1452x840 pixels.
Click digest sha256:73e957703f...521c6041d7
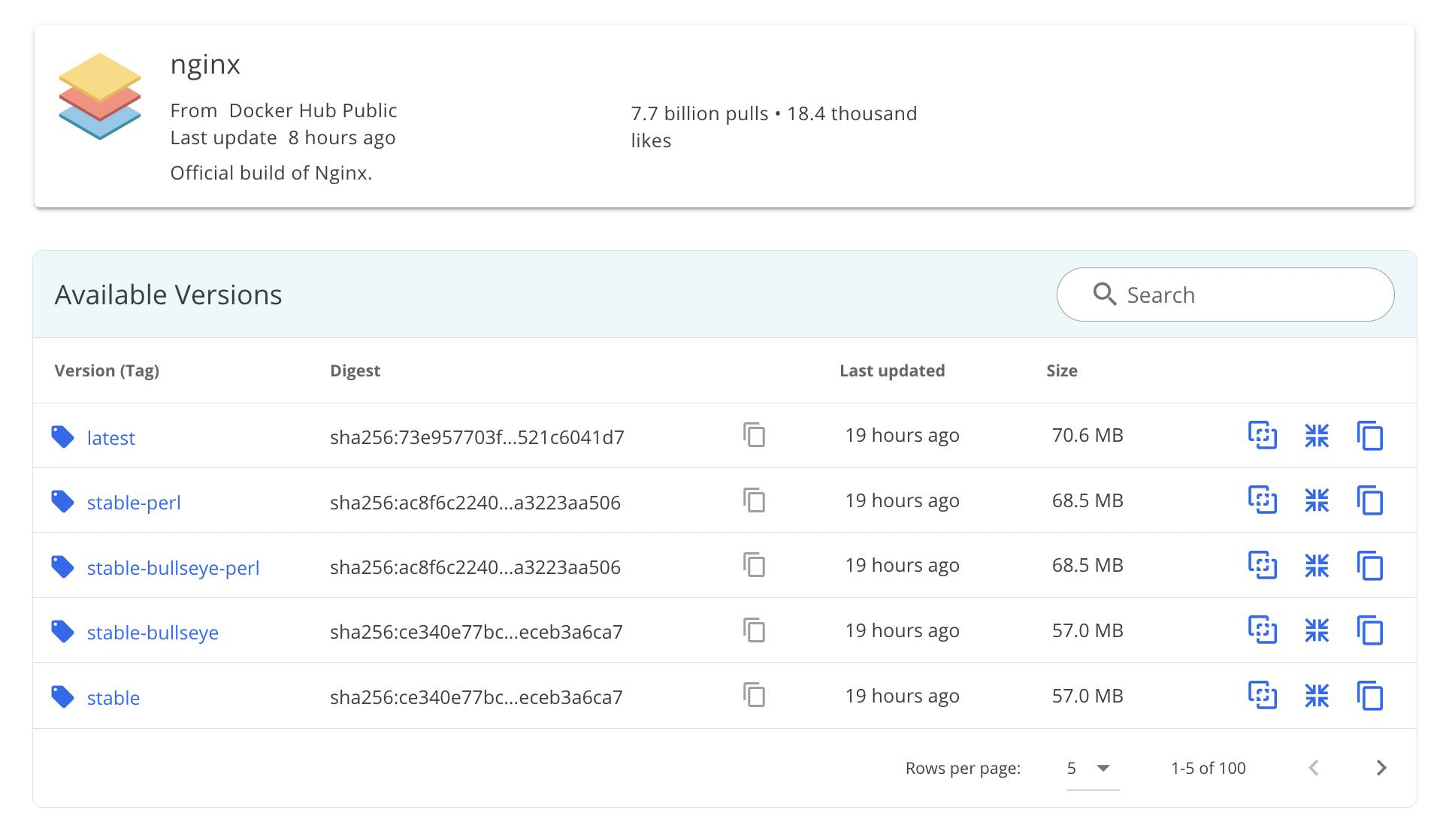coord(477,437)
